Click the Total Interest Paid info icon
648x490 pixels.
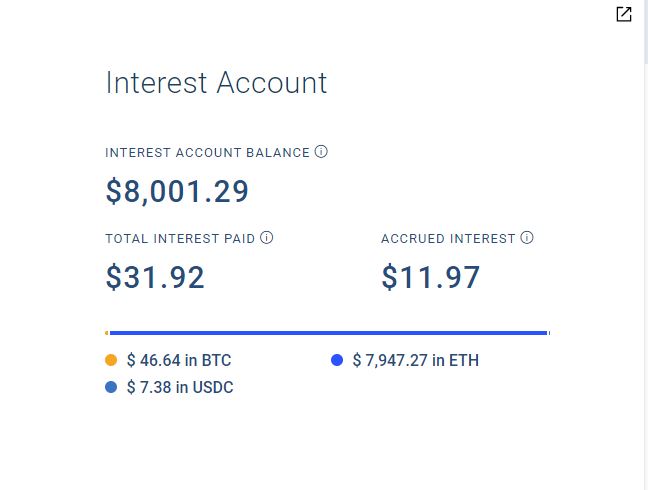(267, 238)
